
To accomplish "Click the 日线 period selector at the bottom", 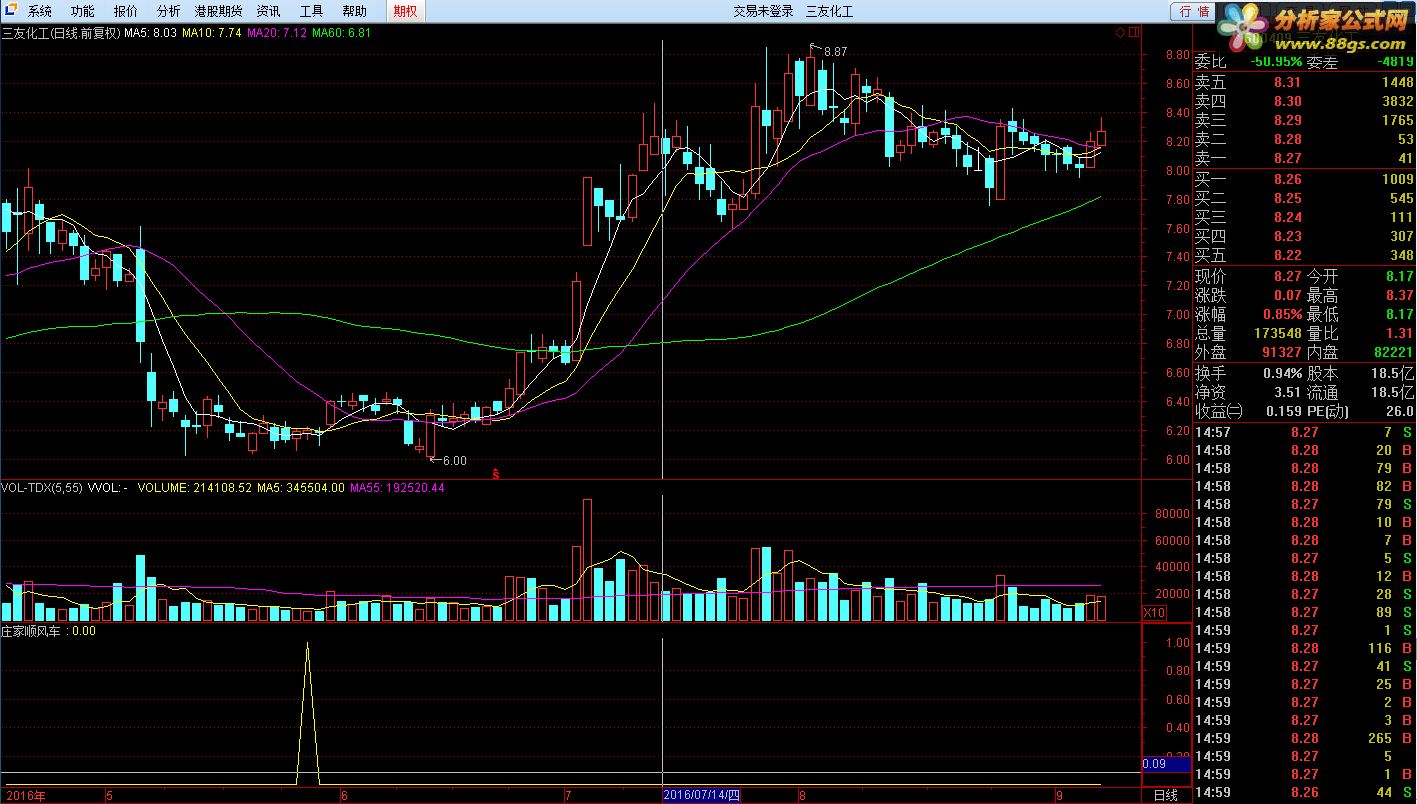I will click(1166, 796).
